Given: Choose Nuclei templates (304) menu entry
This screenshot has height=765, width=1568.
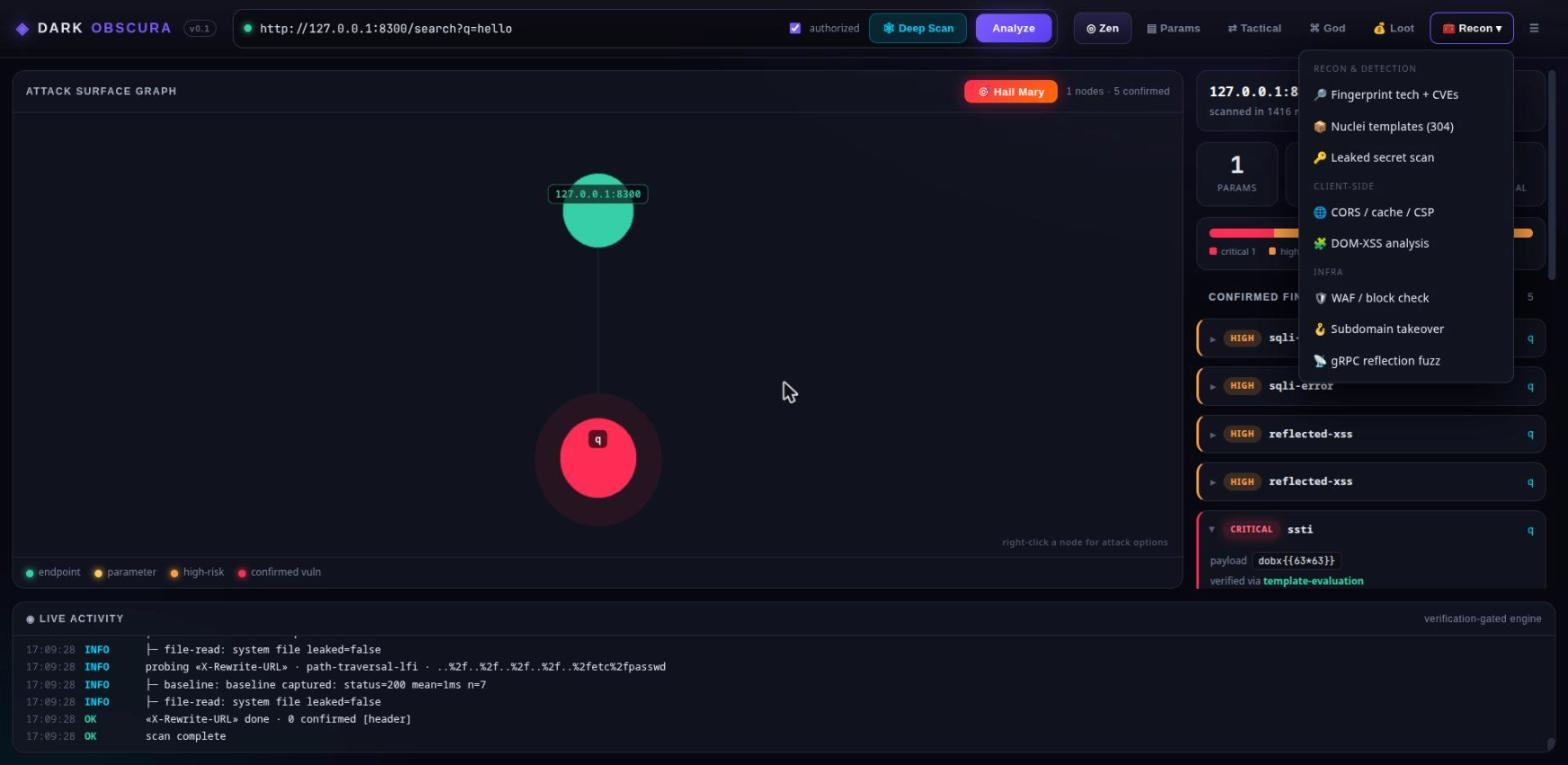Looking at the screenshot, I should click(1405, 127).
